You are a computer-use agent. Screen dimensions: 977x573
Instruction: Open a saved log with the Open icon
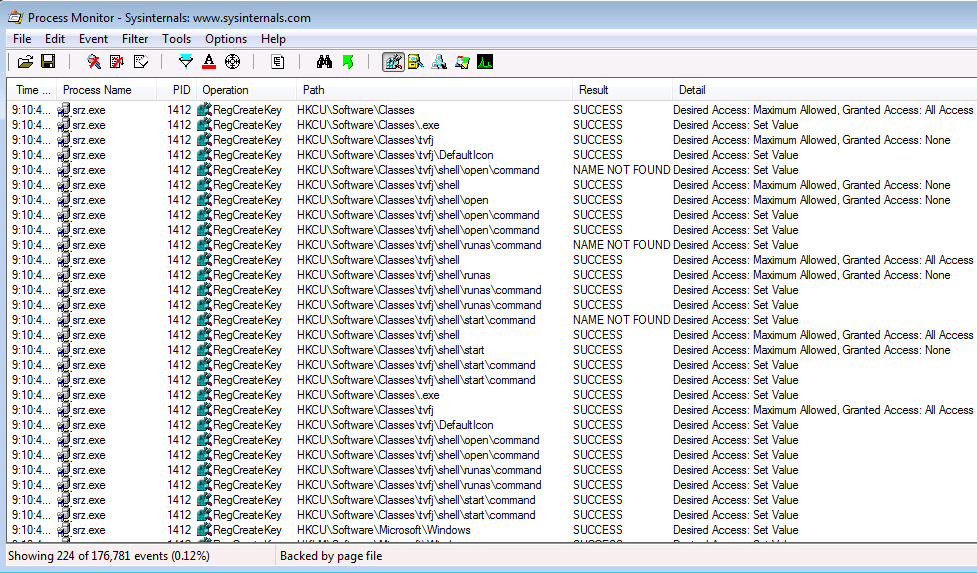(25, 62)
